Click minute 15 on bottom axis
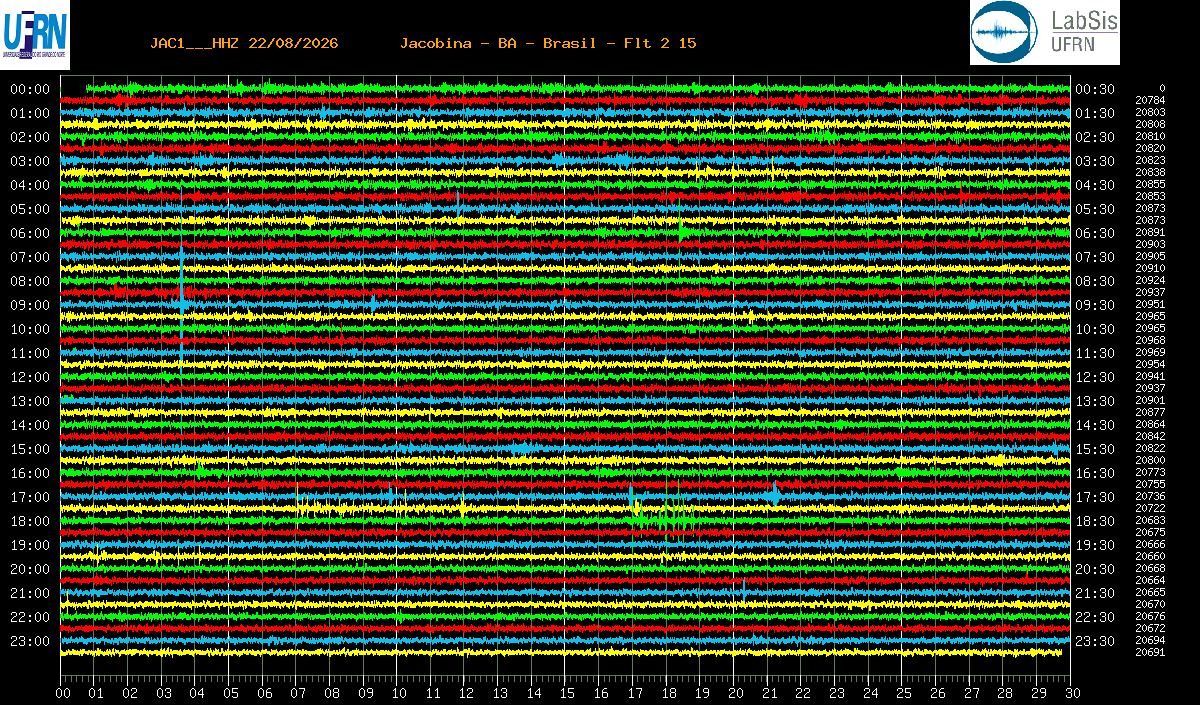 click(x=566, y=693)
